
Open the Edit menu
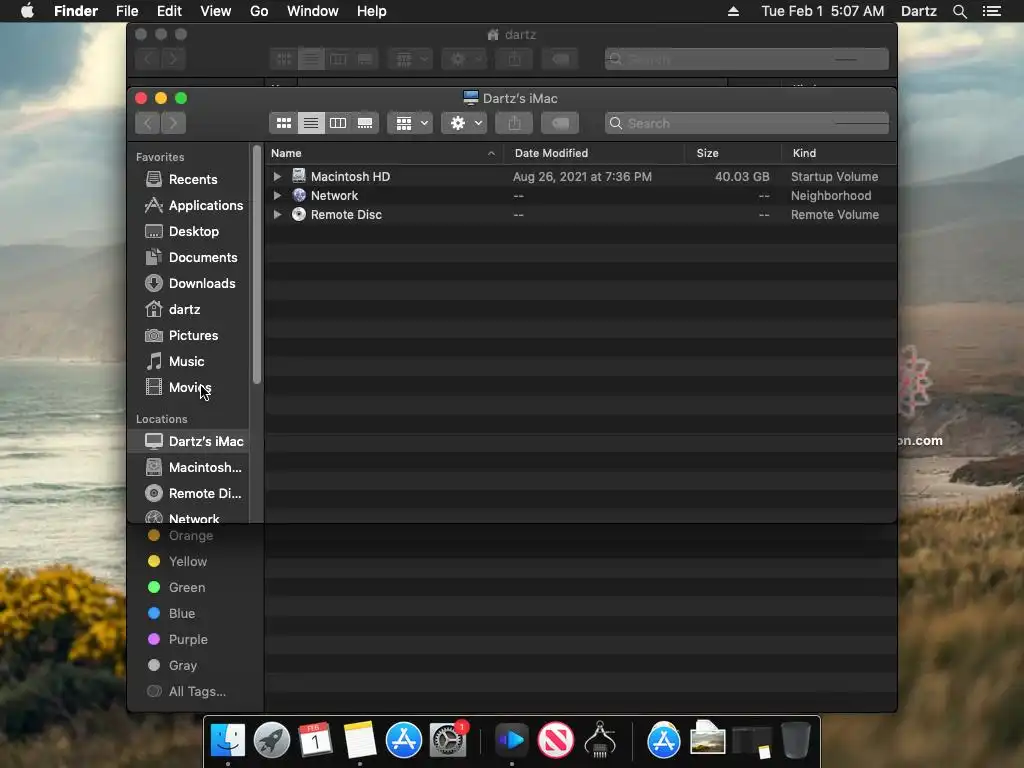(169, 11)
